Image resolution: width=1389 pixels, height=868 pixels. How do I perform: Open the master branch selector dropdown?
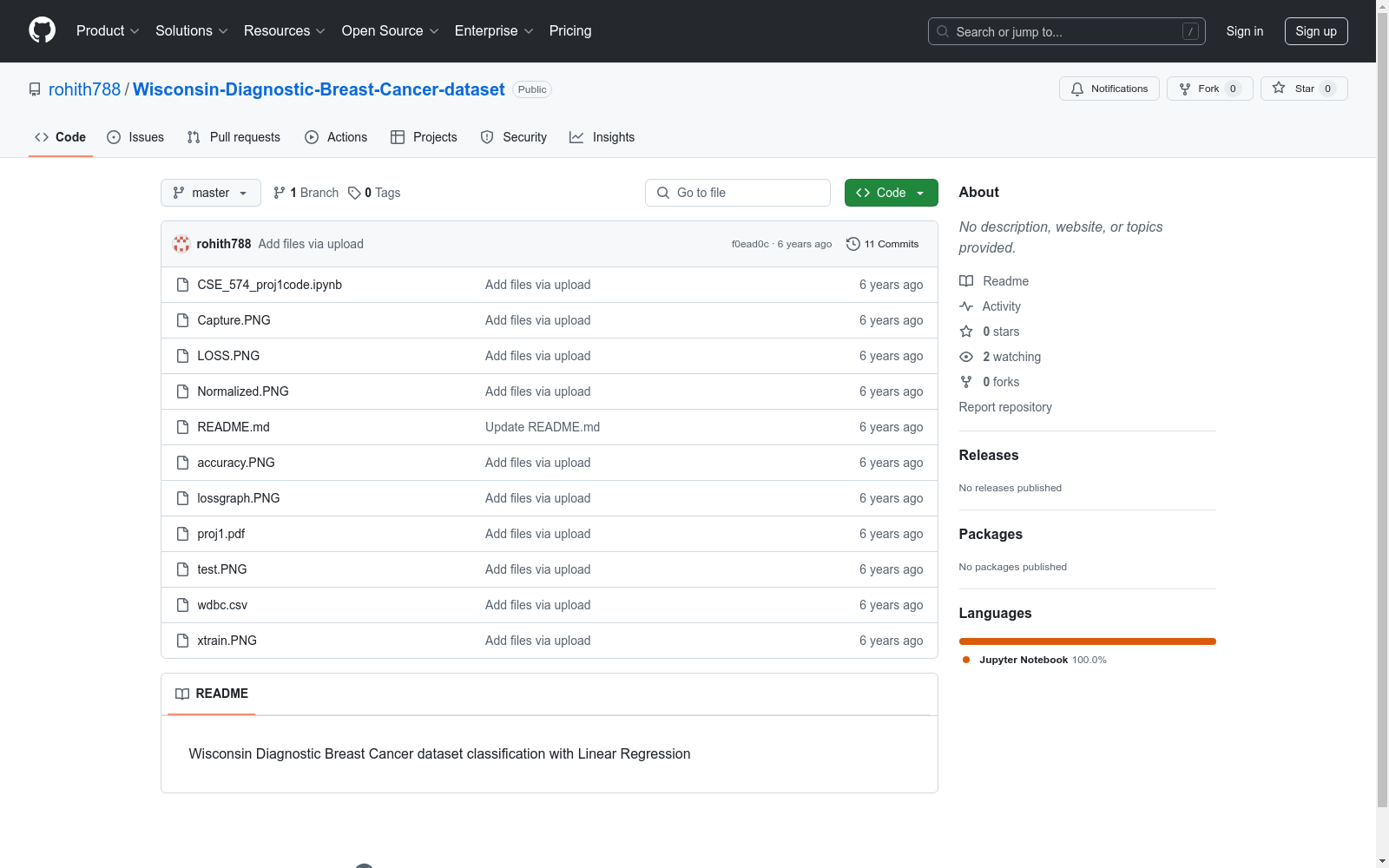tap(211, 193)
